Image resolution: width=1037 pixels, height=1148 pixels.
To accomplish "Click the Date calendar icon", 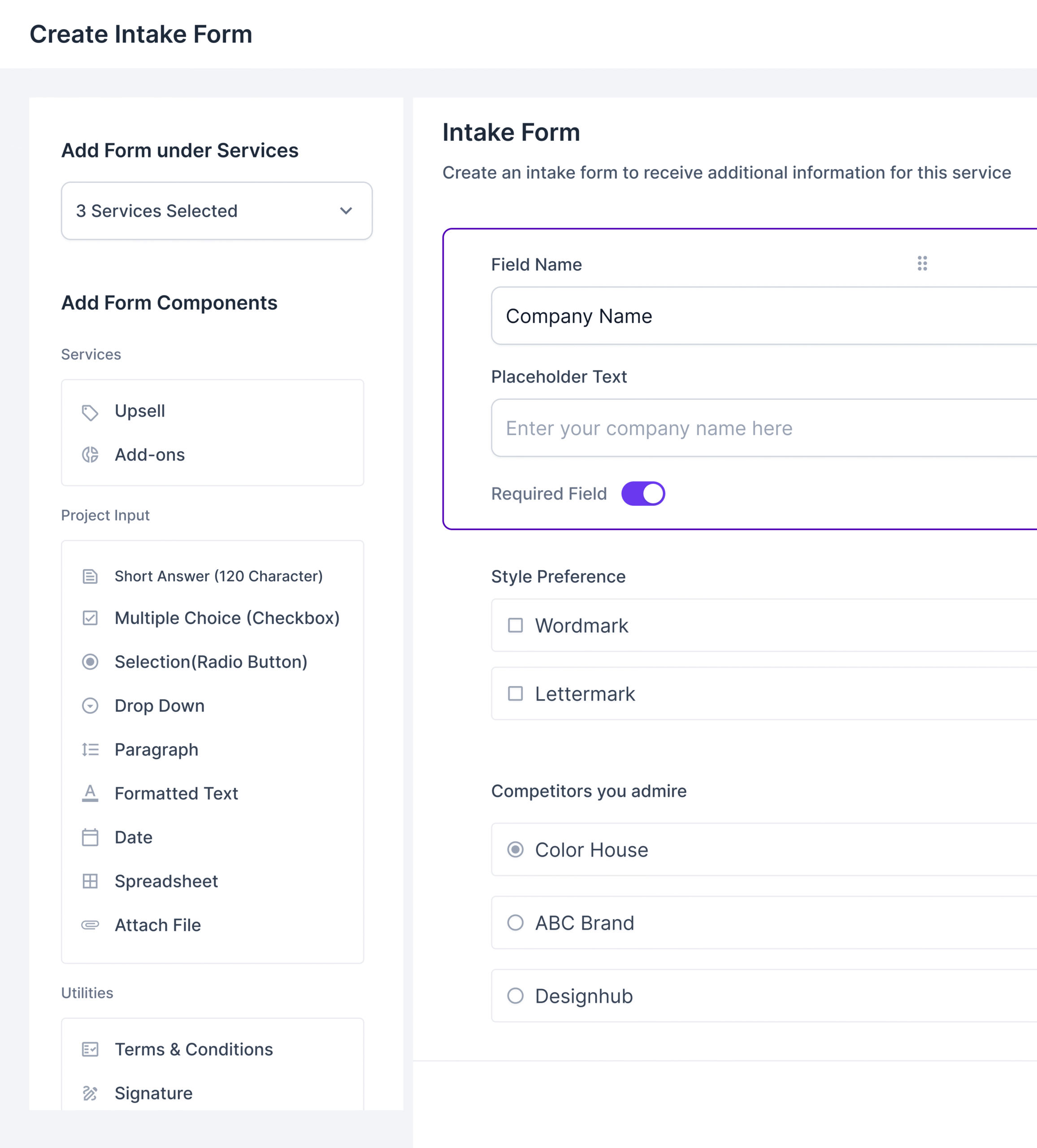I will click(x=90, y=837).
